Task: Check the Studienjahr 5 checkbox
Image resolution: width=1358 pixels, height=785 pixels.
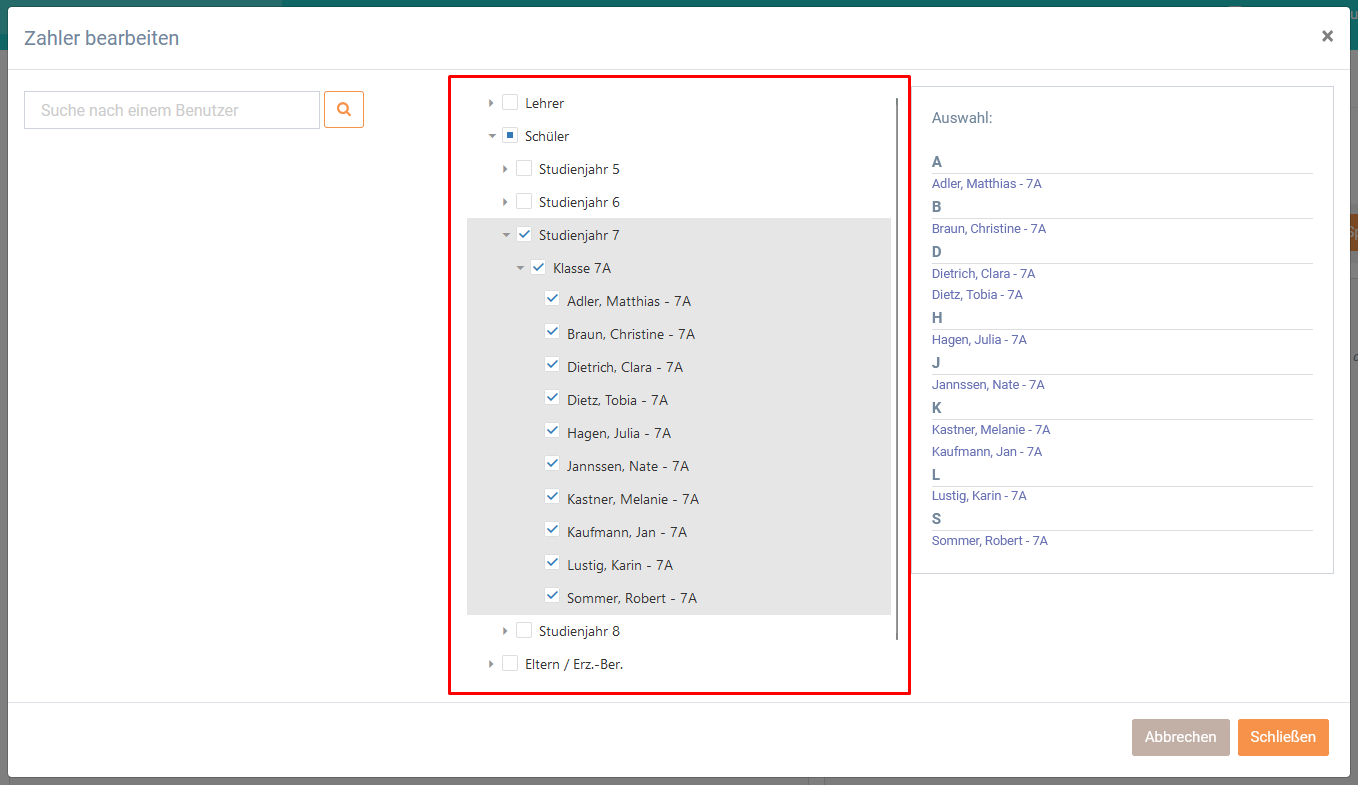Action: click(524, 168)
